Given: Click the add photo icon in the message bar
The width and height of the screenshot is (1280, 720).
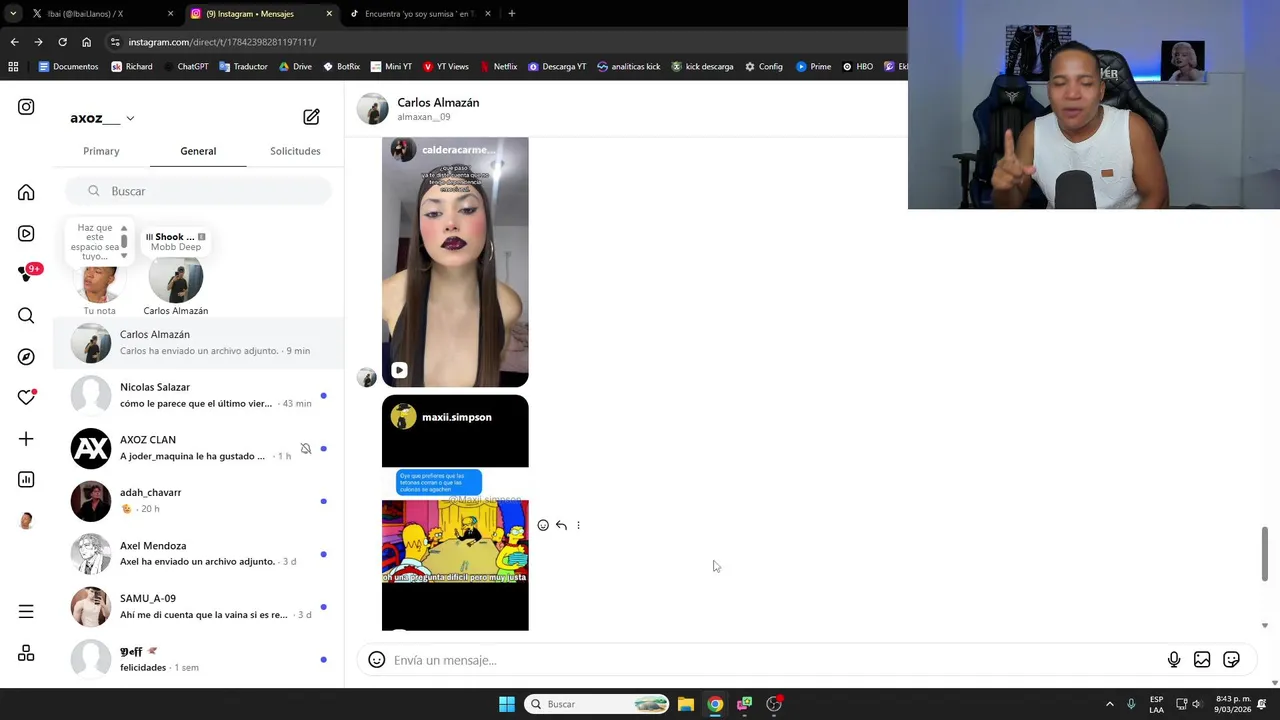Looking at the screenshot, I should point(1202,660).
